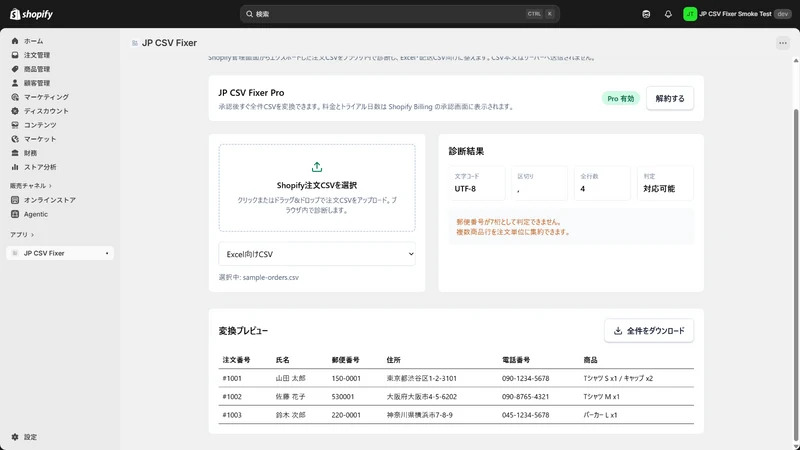This screenshot has width=800, height=450.
Task: Click the Shopify logo
Action: (x=31, y=14)
